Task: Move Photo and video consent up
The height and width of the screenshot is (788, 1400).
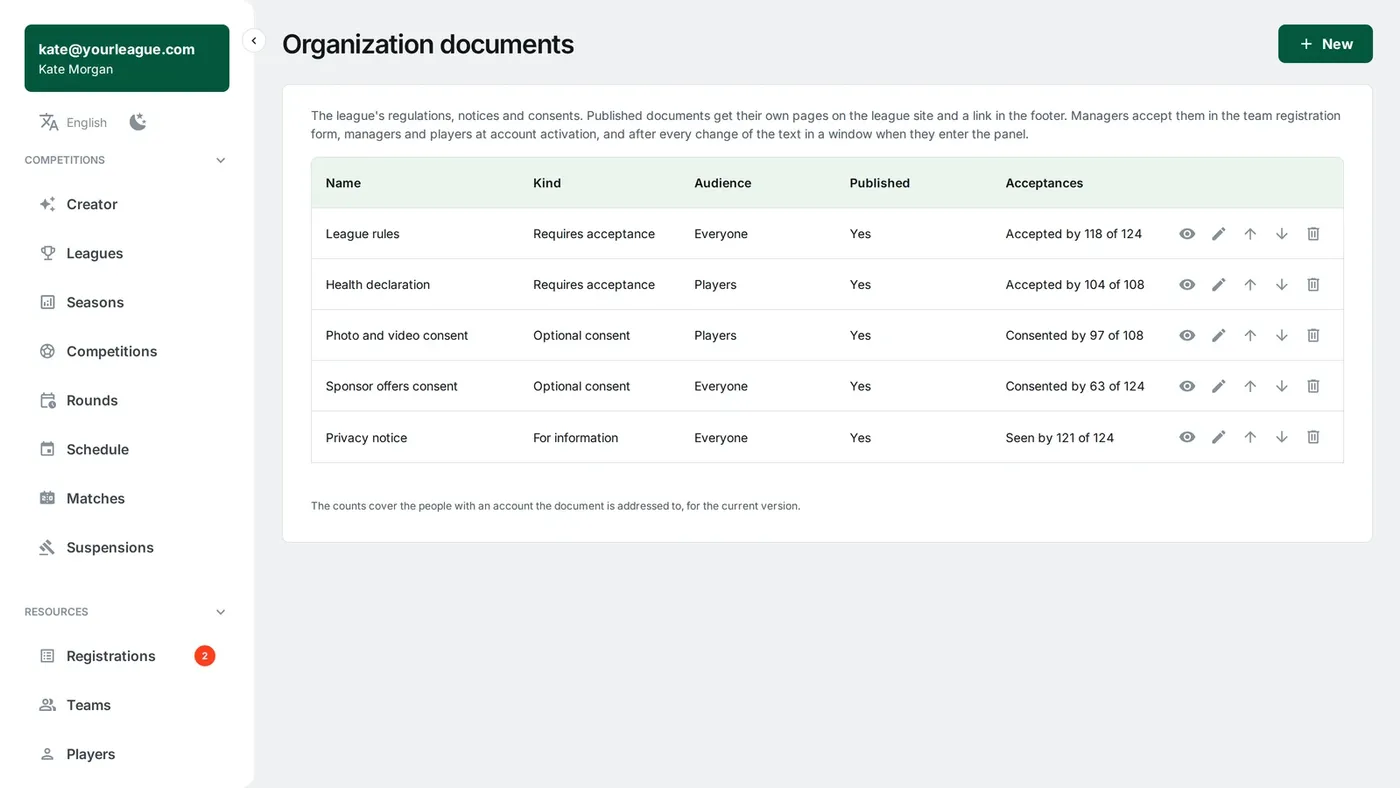Action: tap(1250, 336)
